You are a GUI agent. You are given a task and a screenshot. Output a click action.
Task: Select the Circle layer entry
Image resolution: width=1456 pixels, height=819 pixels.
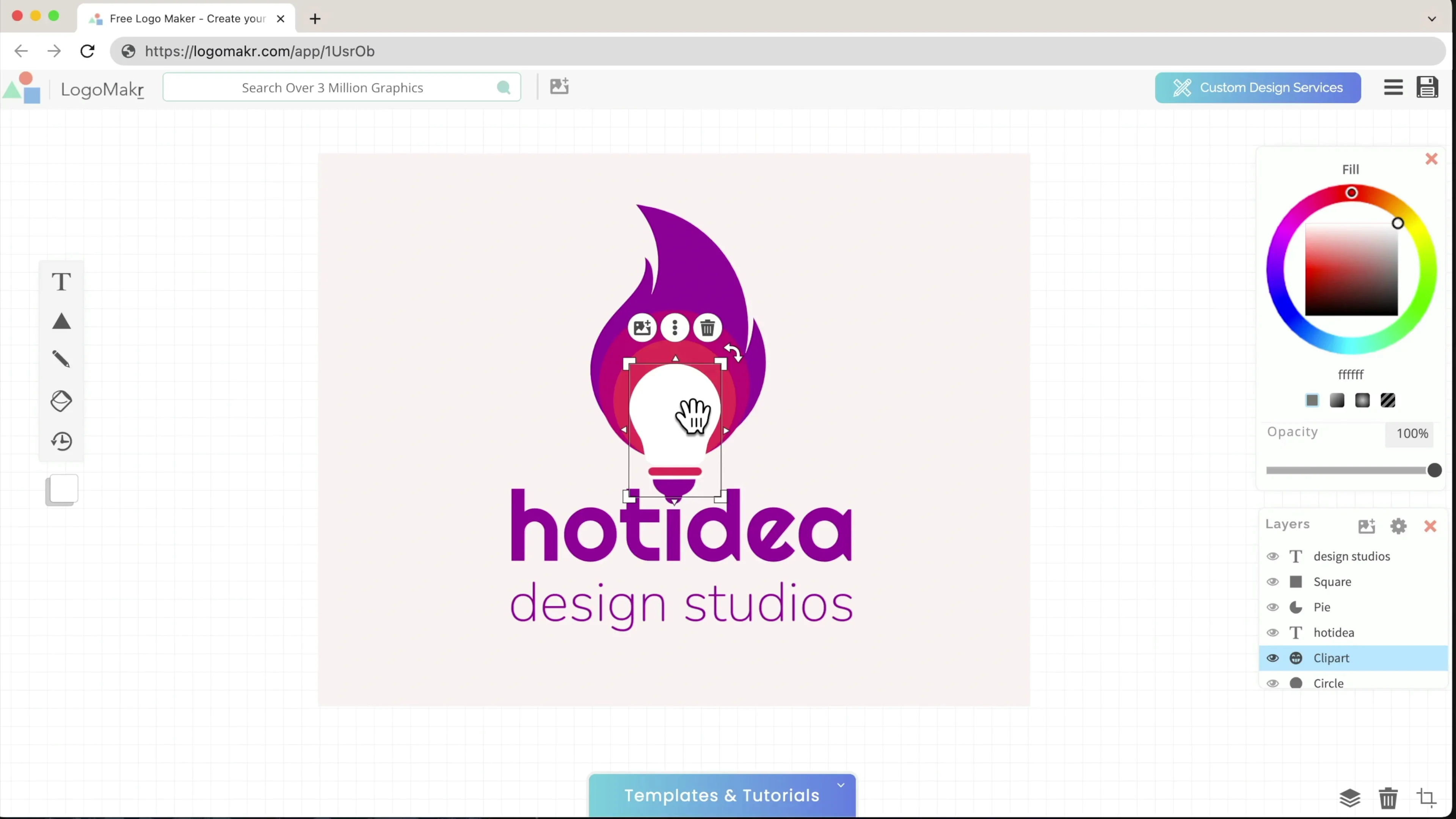1328,683
